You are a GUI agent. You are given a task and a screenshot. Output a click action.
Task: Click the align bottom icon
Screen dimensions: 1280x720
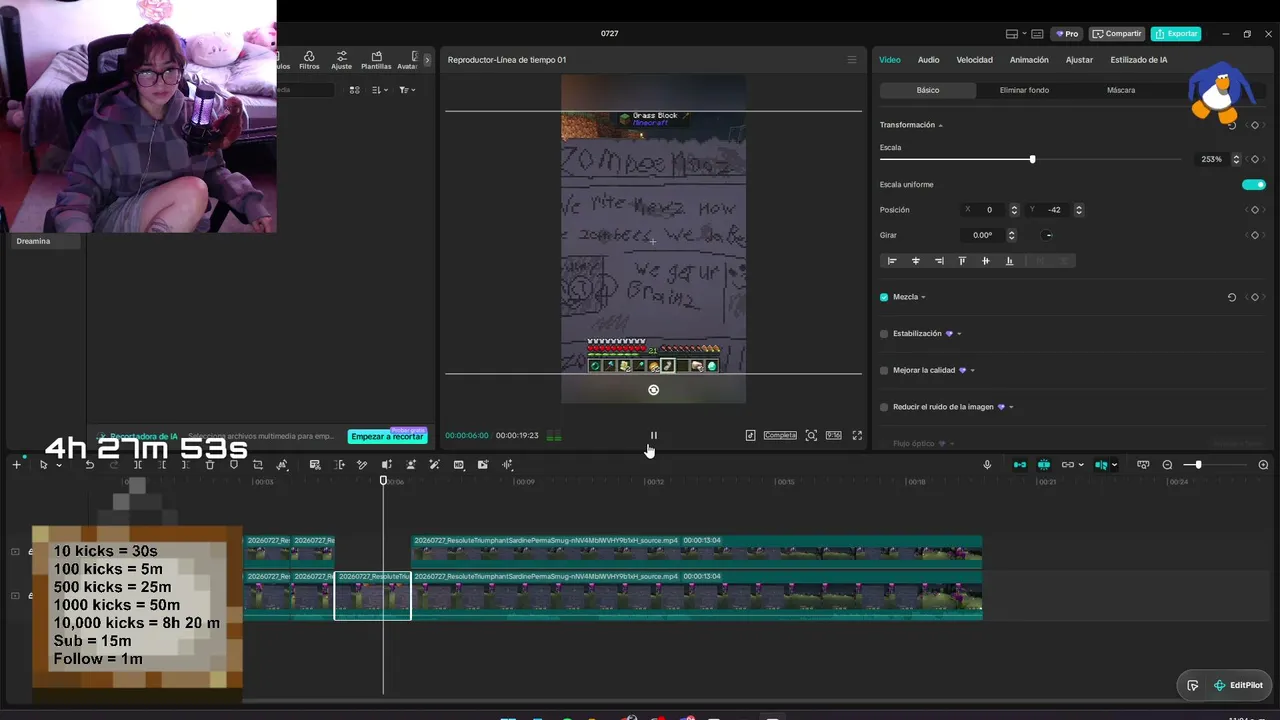click(x=1009, y=261)
